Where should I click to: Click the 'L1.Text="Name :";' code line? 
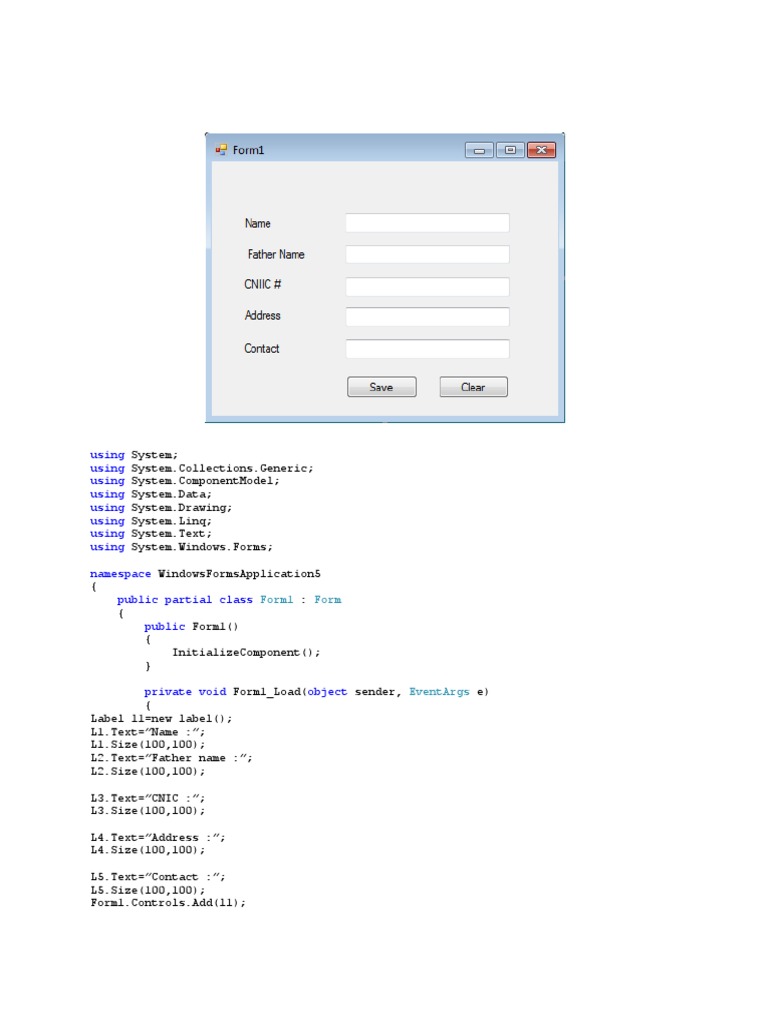tap(148, 732)
